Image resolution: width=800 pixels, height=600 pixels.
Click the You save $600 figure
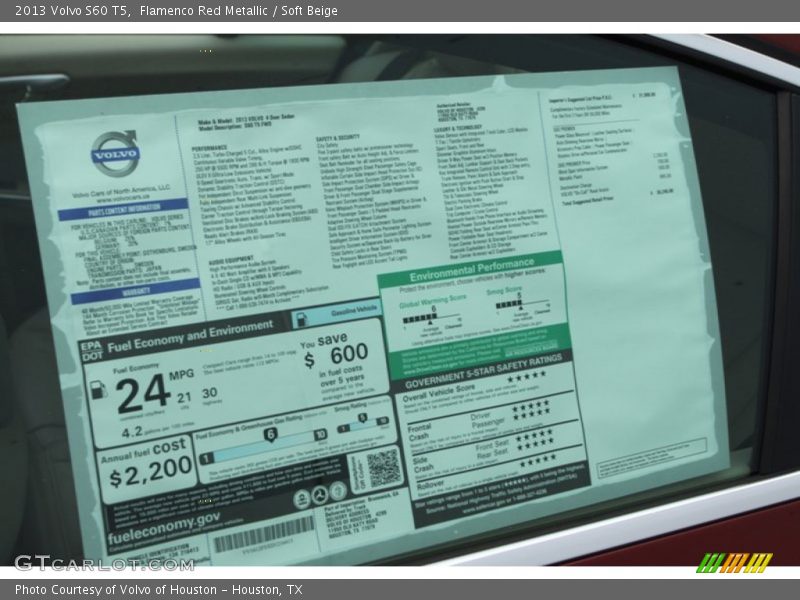pos(336,352)
